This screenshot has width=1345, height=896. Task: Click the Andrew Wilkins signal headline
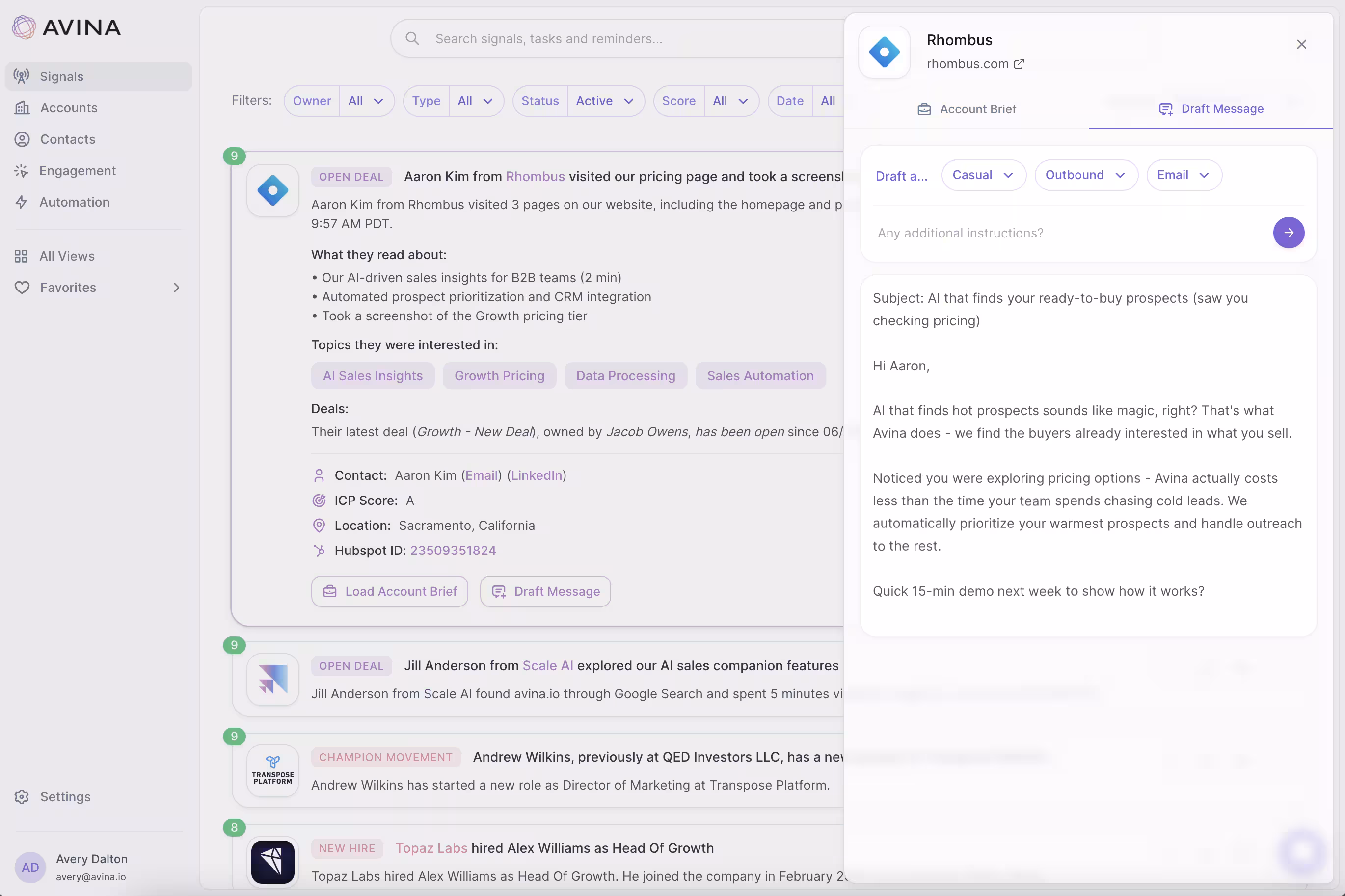pyautogui.click(x=658, y=757)
